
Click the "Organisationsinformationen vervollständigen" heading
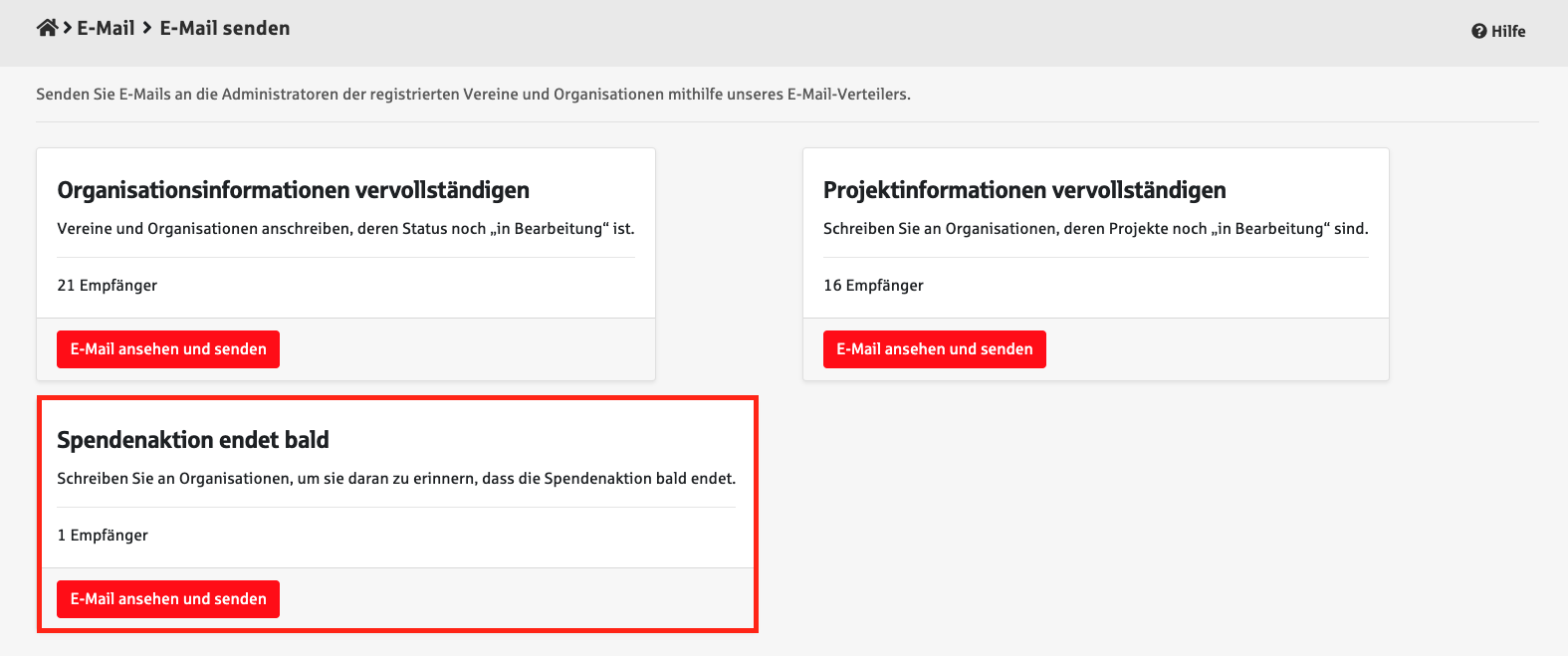point(293,190)
